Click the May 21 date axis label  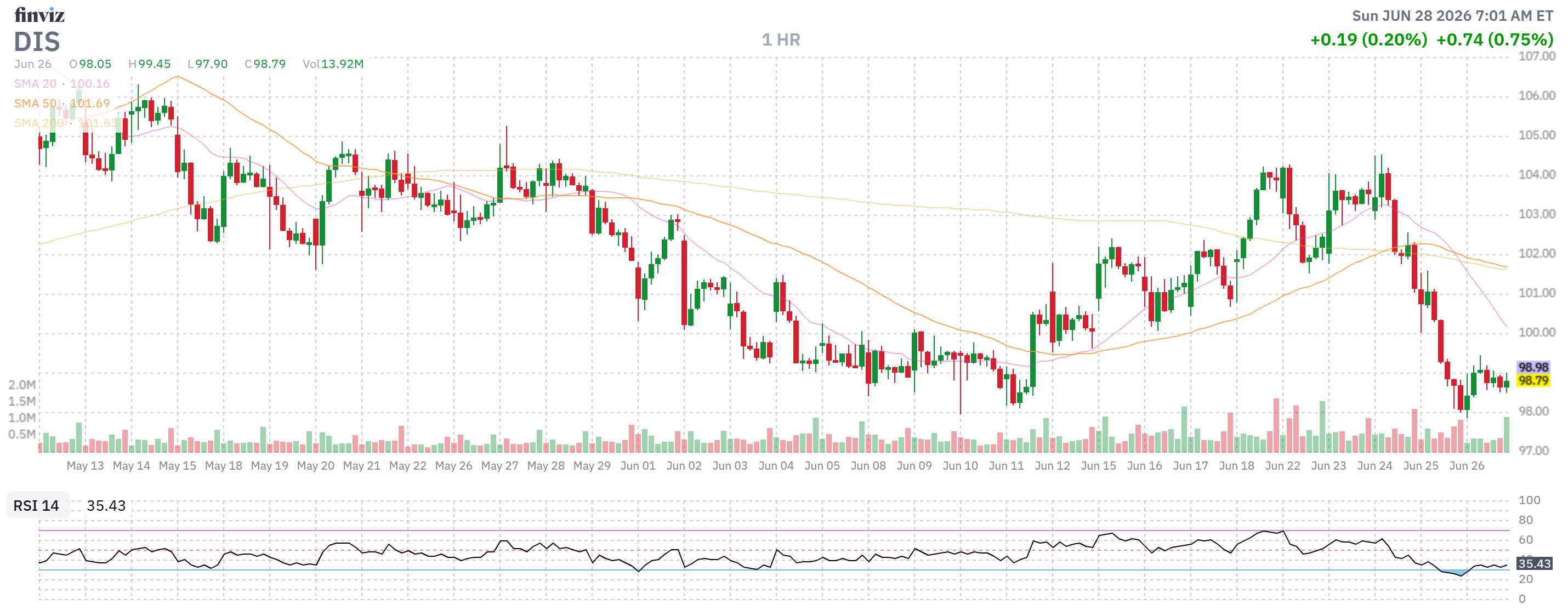click(361, 466)
